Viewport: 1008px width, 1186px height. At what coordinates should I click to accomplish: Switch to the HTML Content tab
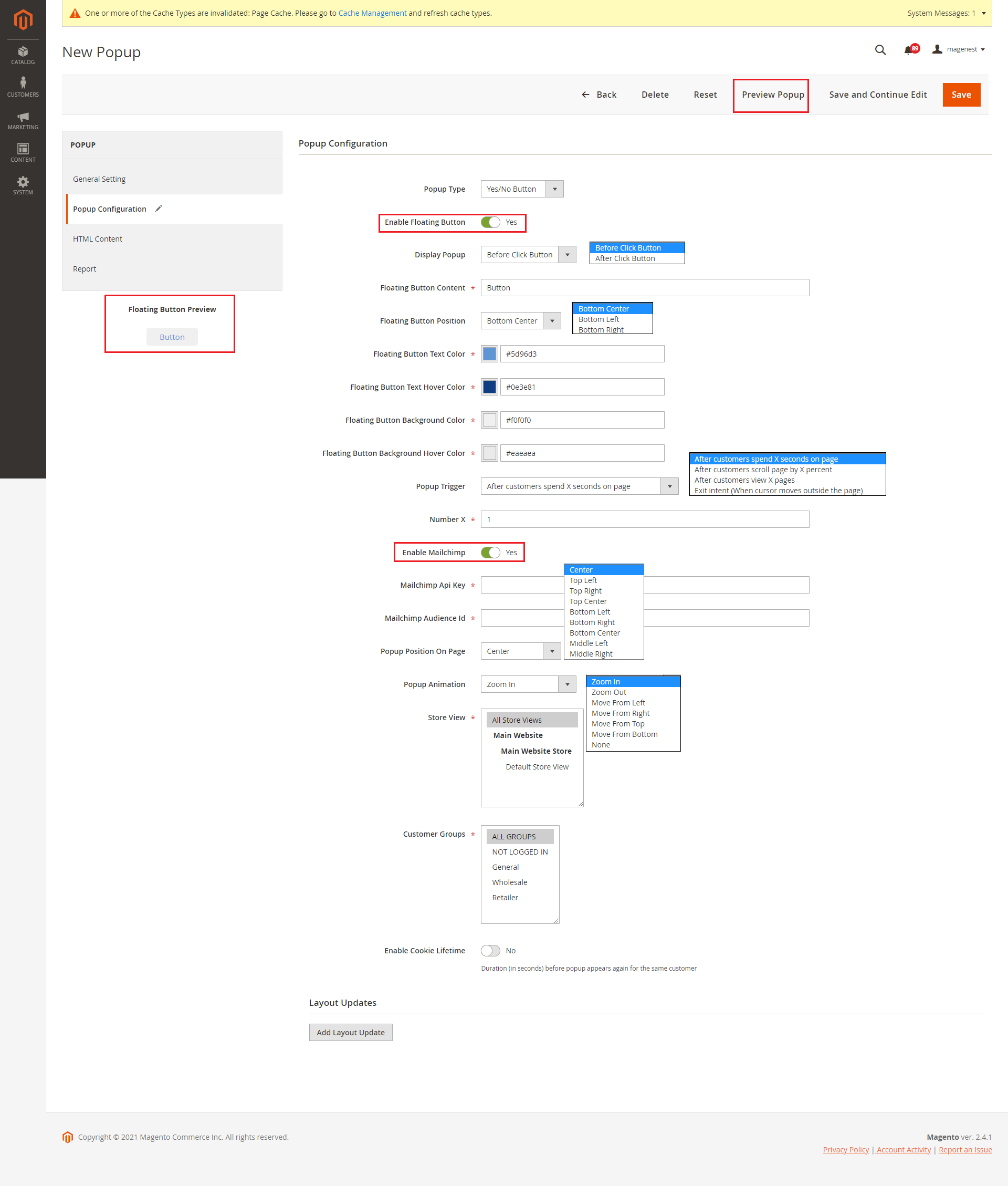(98, 239)
